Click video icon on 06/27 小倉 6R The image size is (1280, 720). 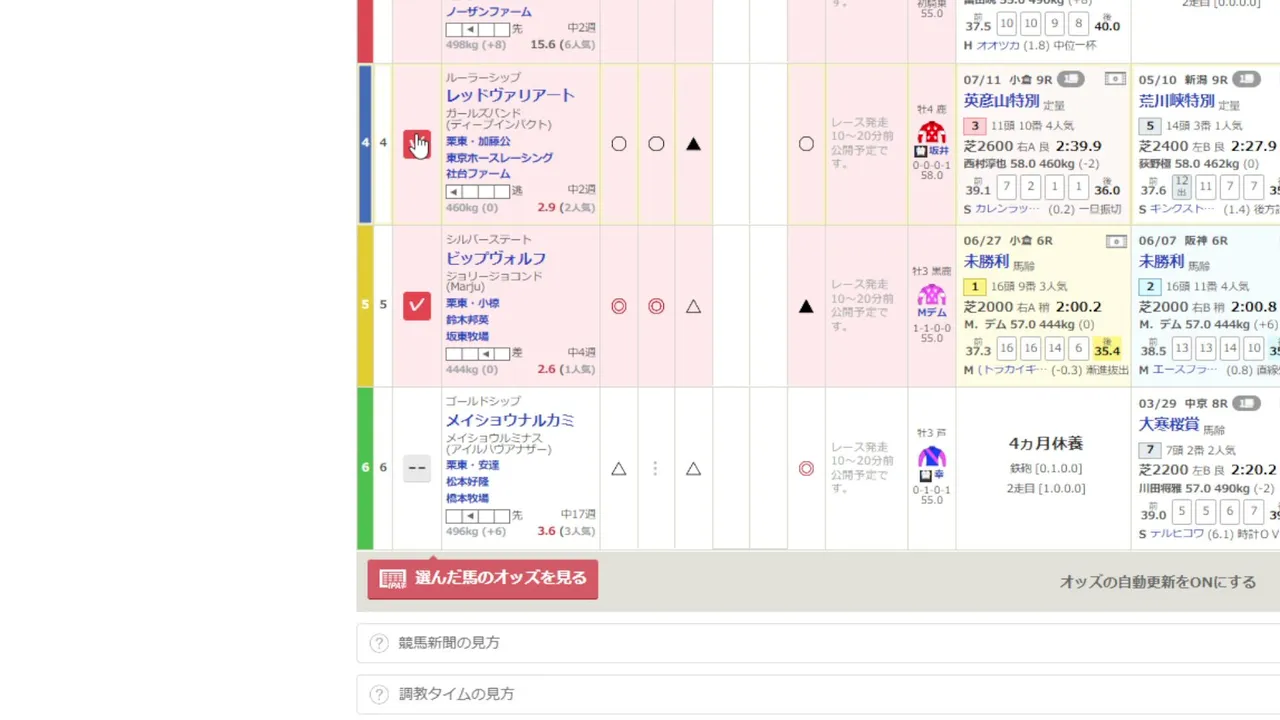click(1116, 241)
